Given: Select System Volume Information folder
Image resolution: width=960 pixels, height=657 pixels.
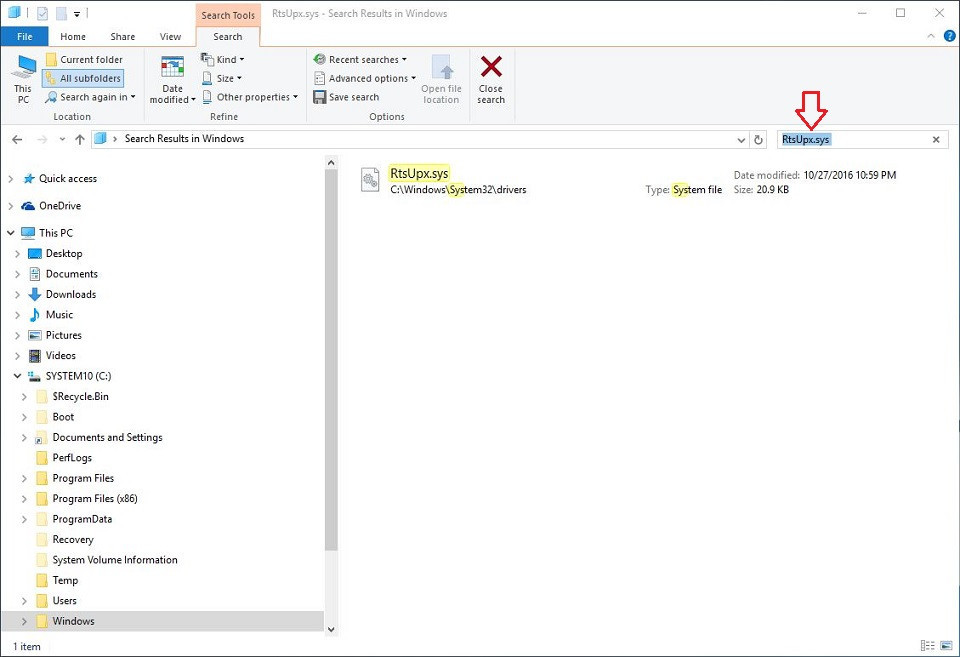Looking at the screenshot, I should 114,560.
